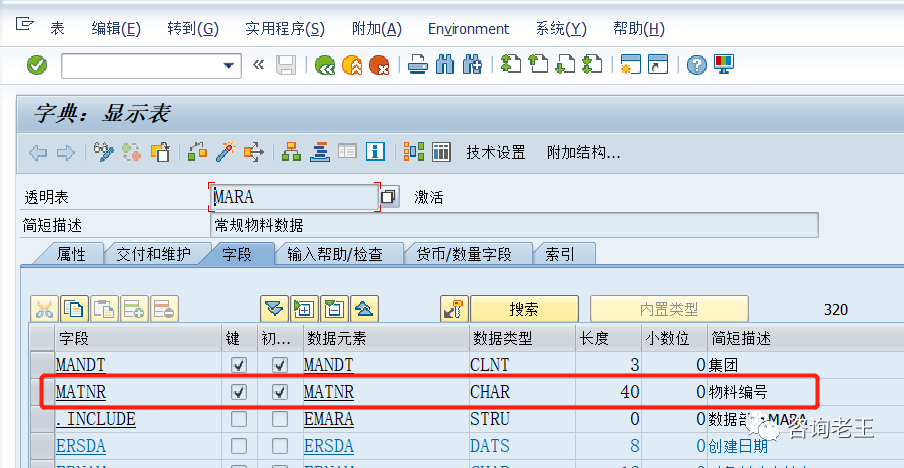
Task: Open value help next to MARA field
Action: [390, 197]
